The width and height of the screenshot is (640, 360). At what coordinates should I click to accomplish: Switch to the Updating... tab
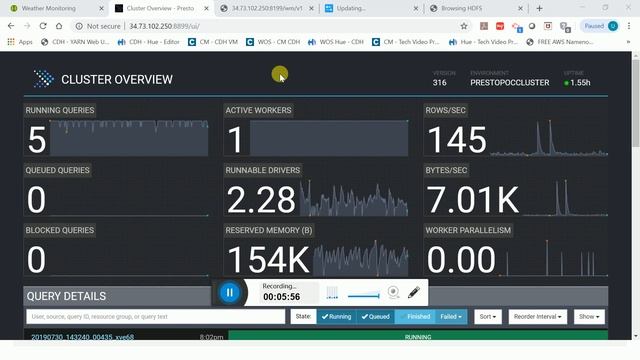click(351, 8)
